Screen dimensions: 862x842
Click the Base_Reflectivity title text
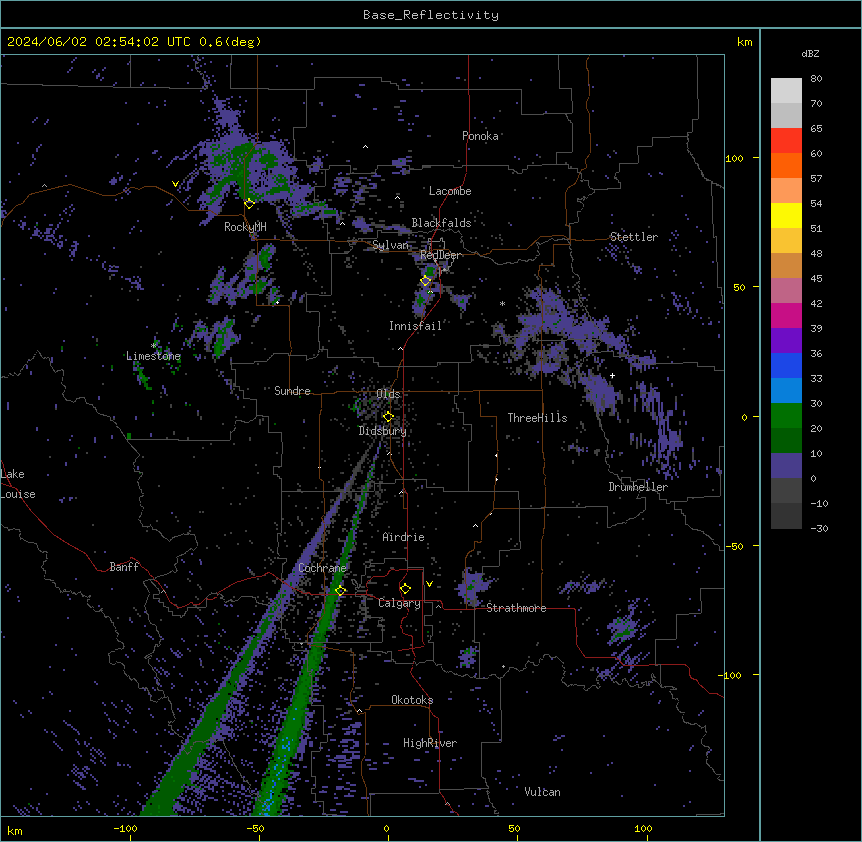431,15
